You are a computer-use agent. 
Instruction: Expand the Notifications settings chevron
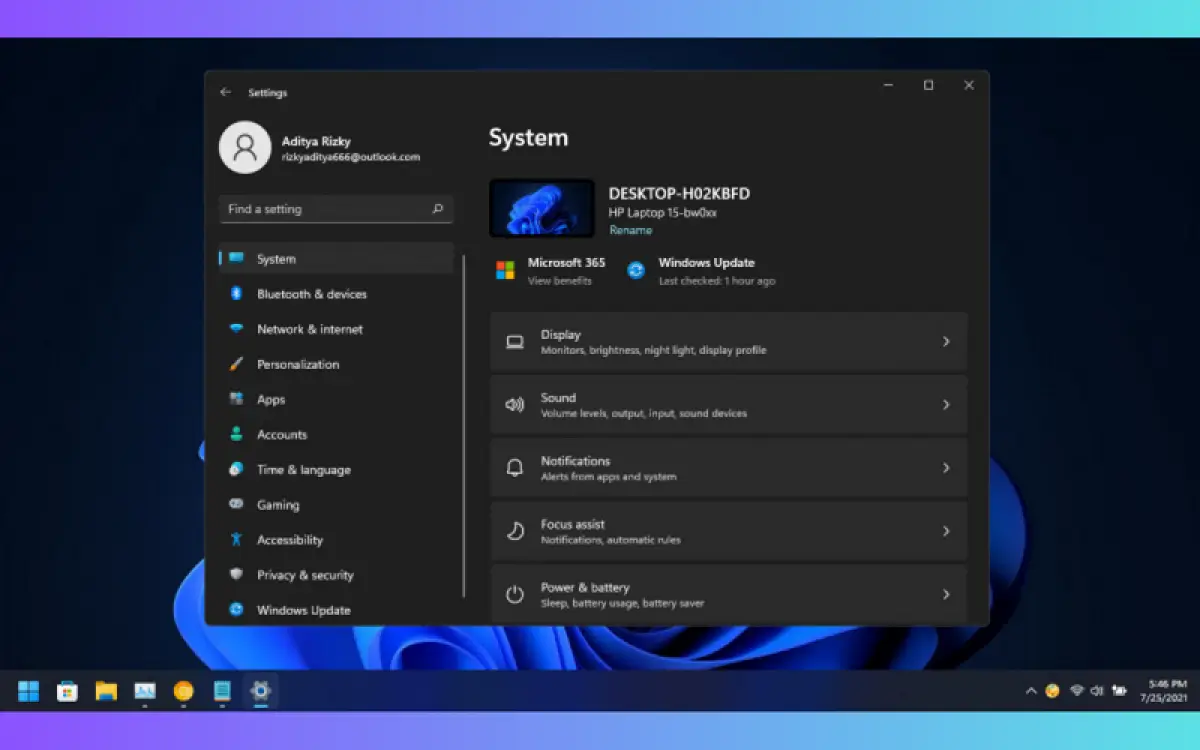(x=946, y=468)
